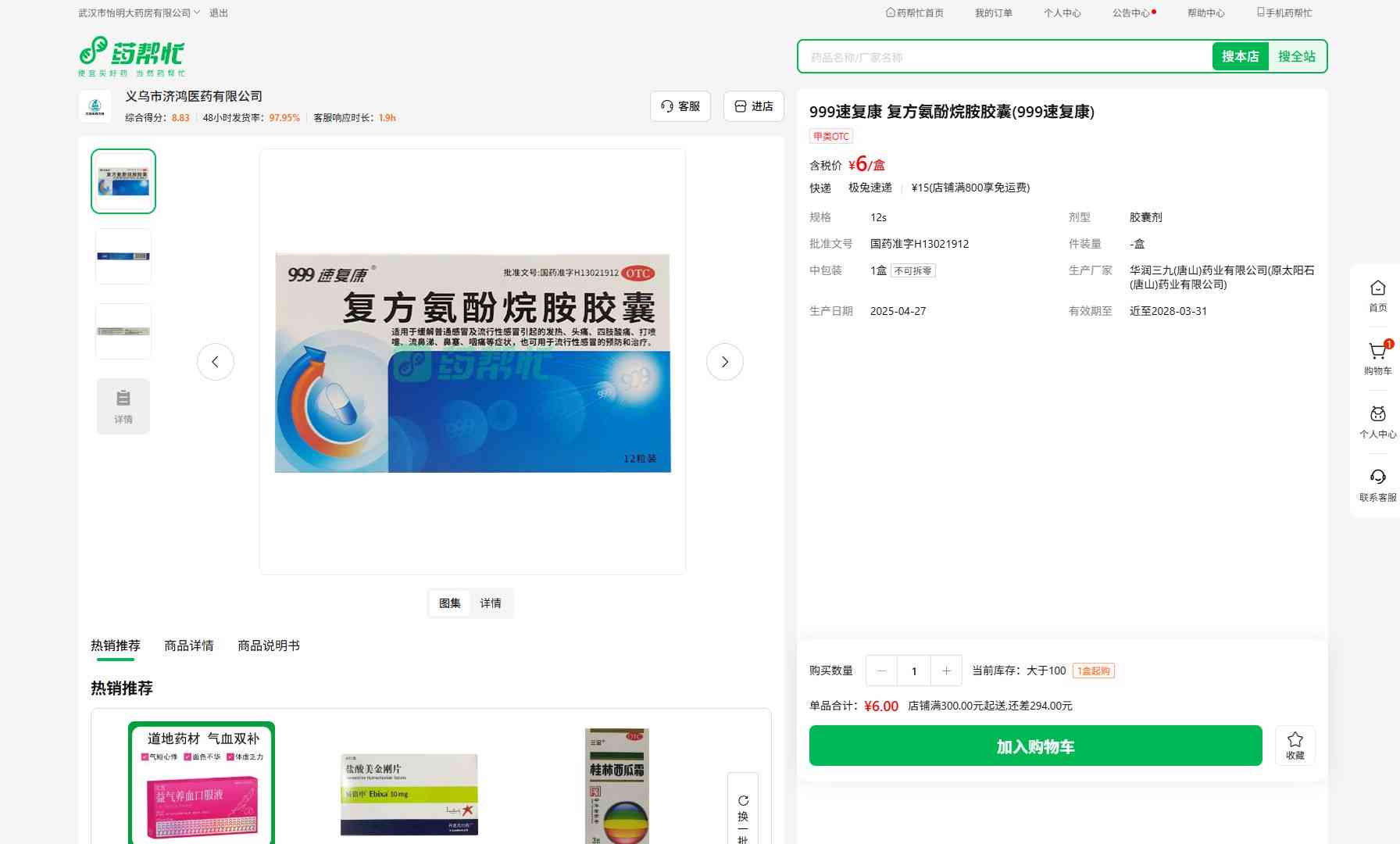This screenshot has width=1400, height=844.
Task: Open the 商品详情 tab
Action: [x=188, y=646]
